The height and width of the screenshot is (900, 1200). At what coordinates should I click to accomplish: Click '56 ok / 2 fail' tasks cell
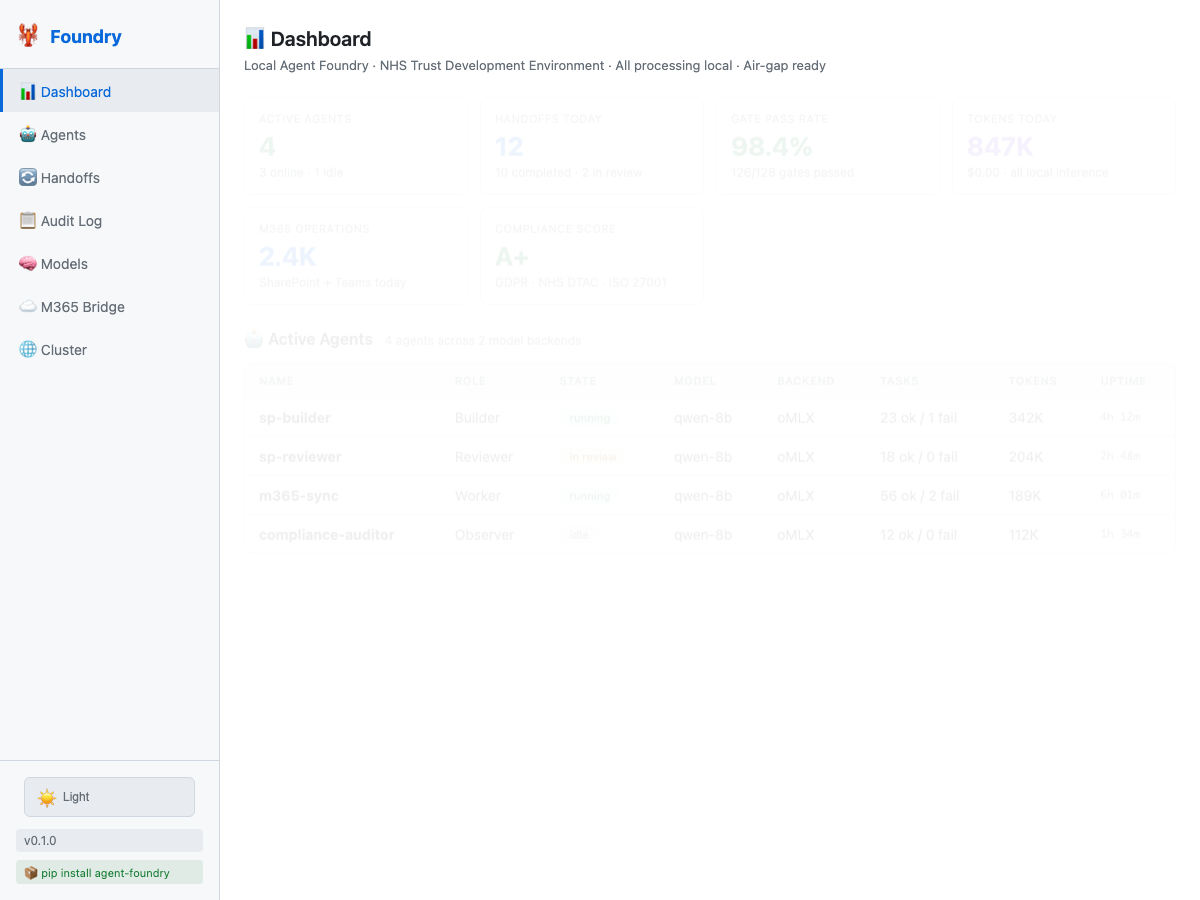pyautogui.click(x=920, y=496)
